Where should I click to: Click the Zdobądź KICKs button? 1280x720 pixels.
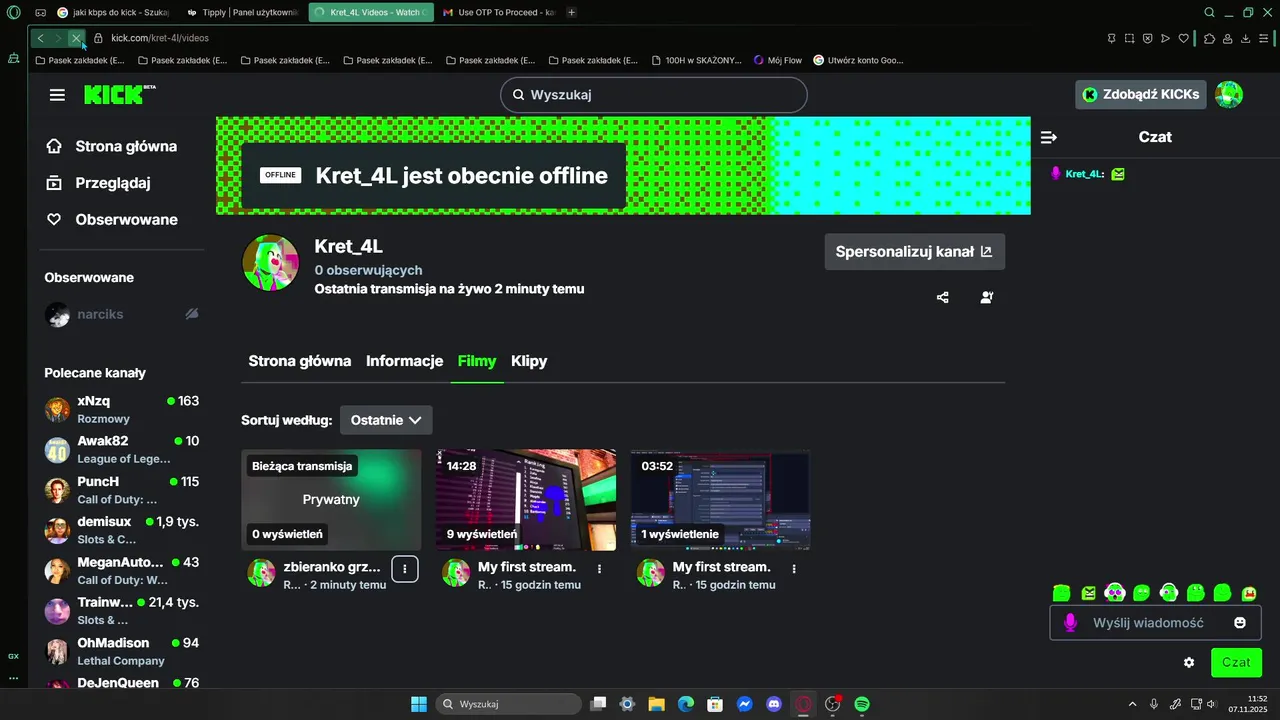coord(1141,95)
